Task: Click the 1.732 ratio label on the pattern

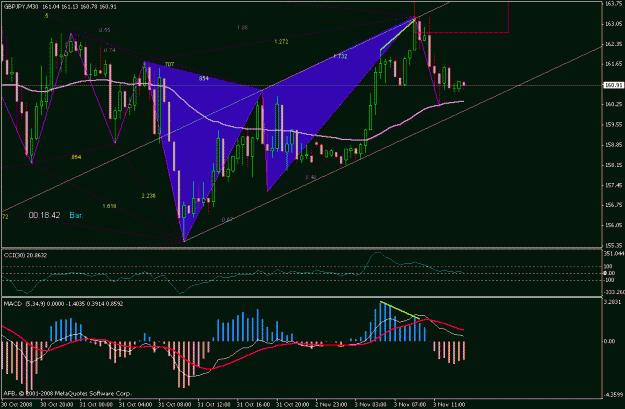Action: click(340, 56)
